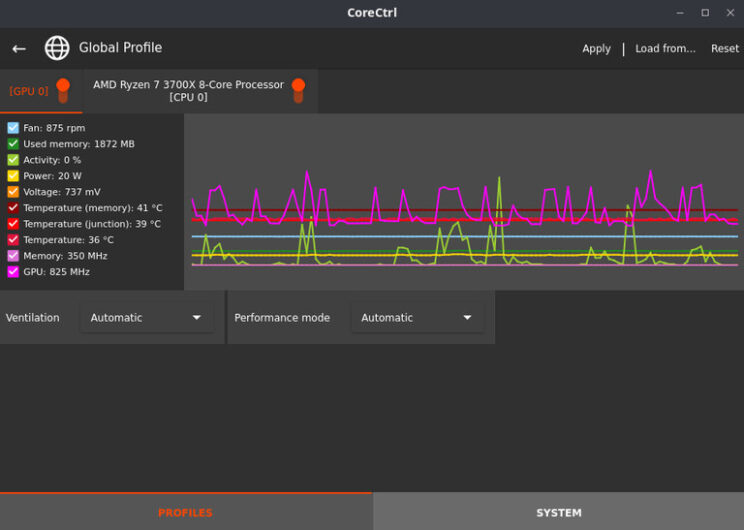This screenshot has width=744, height=530.
Task: Uncheck the Fan 875 rpm checkbox
Action: click(x=13, y=128)
